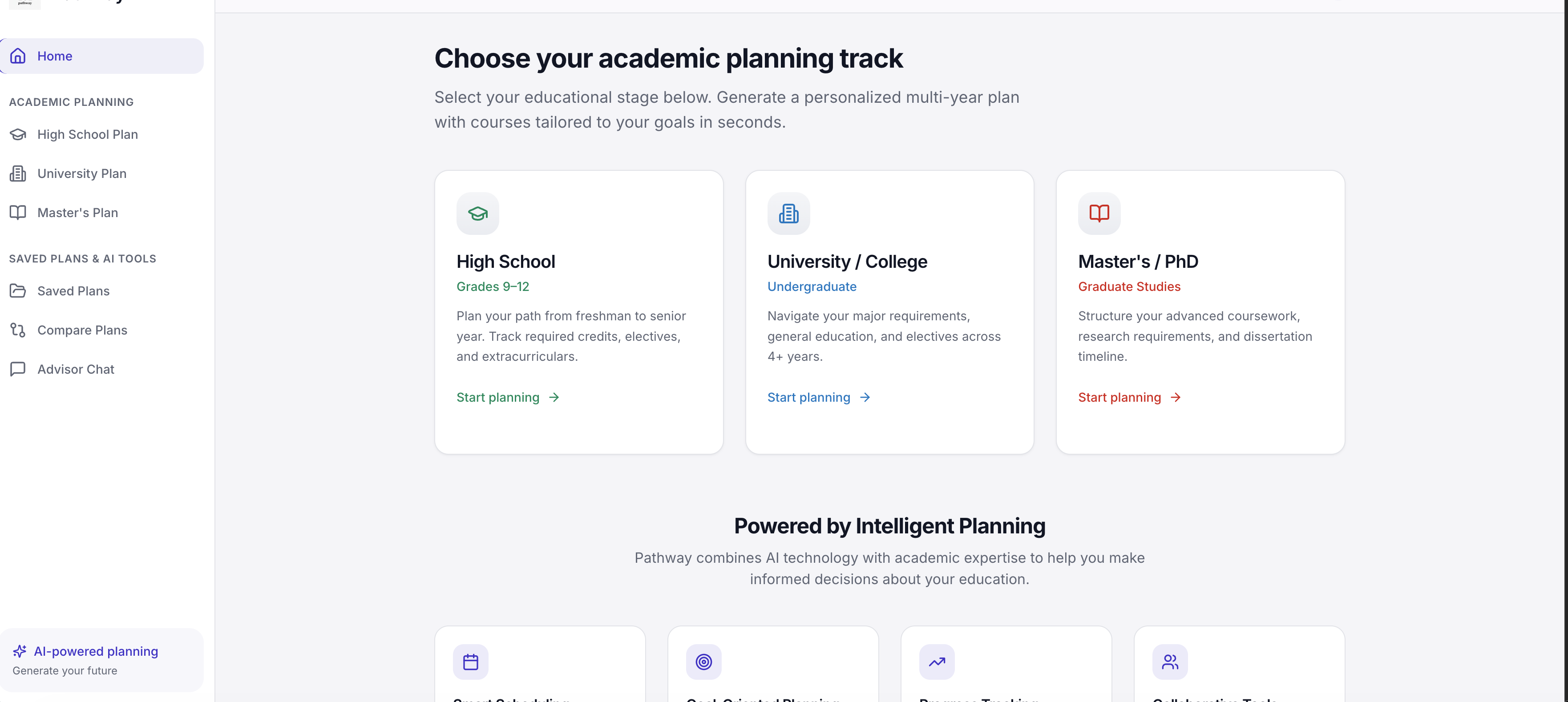Go to Home in the sidebar
Image resolution: width=1568 pixels, height=702 pixels.
click(x=55, y=56)
